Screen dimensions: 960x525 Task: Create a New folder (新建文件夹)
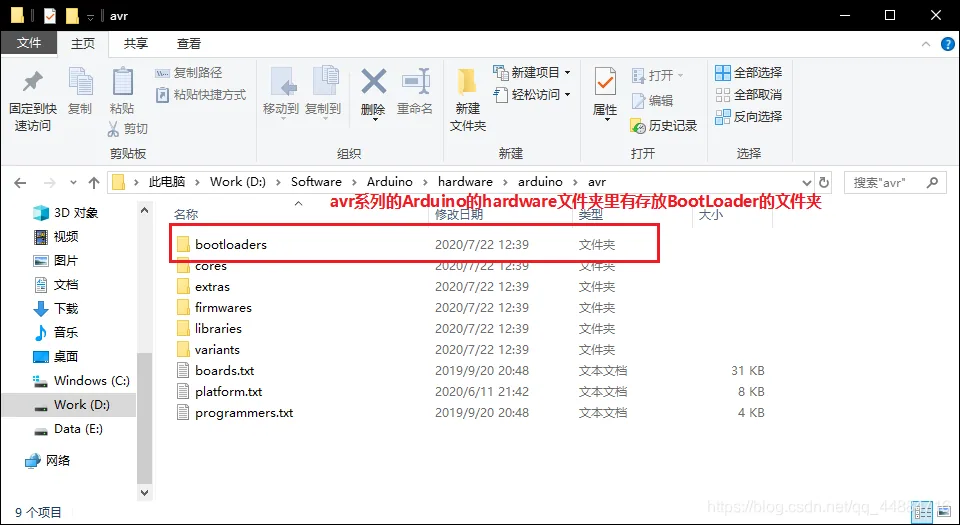click(x=468, y=100)
